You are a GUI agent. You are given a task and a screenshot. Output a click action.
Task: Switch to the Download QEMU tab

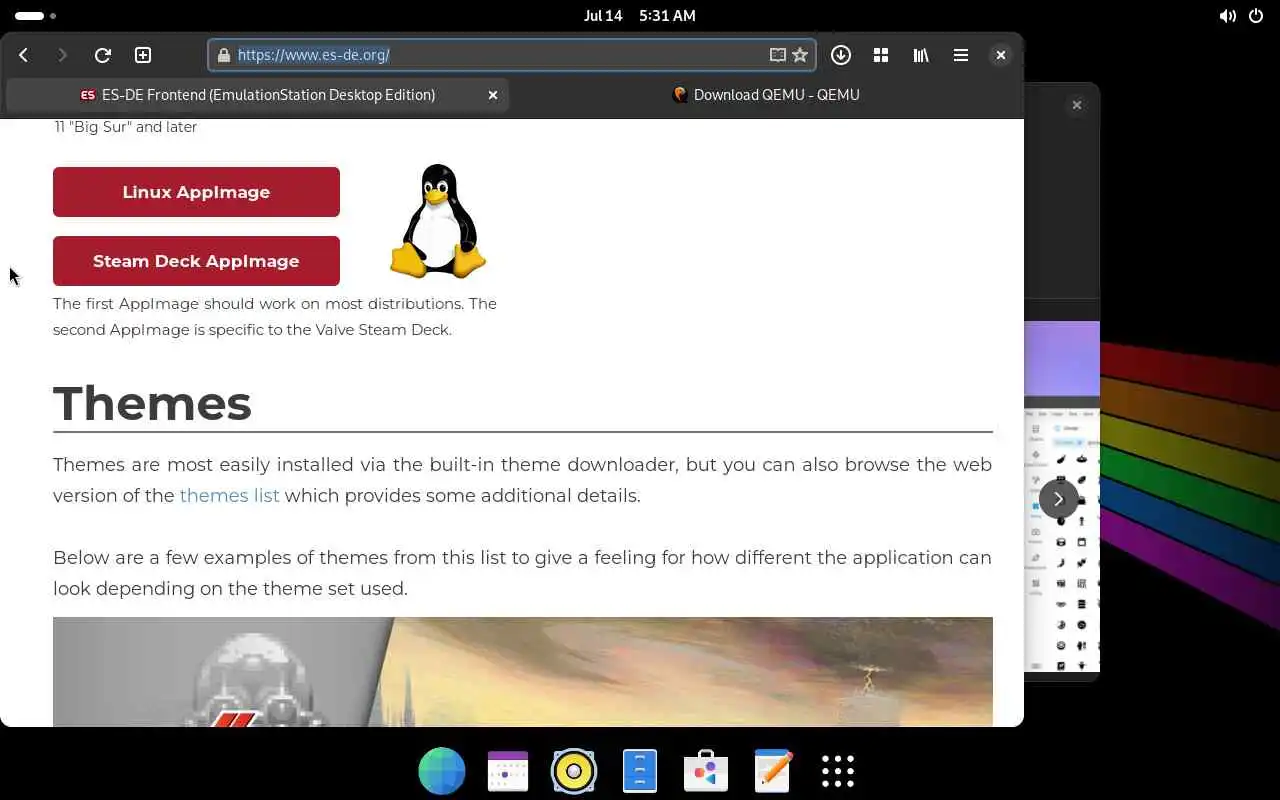766,95
